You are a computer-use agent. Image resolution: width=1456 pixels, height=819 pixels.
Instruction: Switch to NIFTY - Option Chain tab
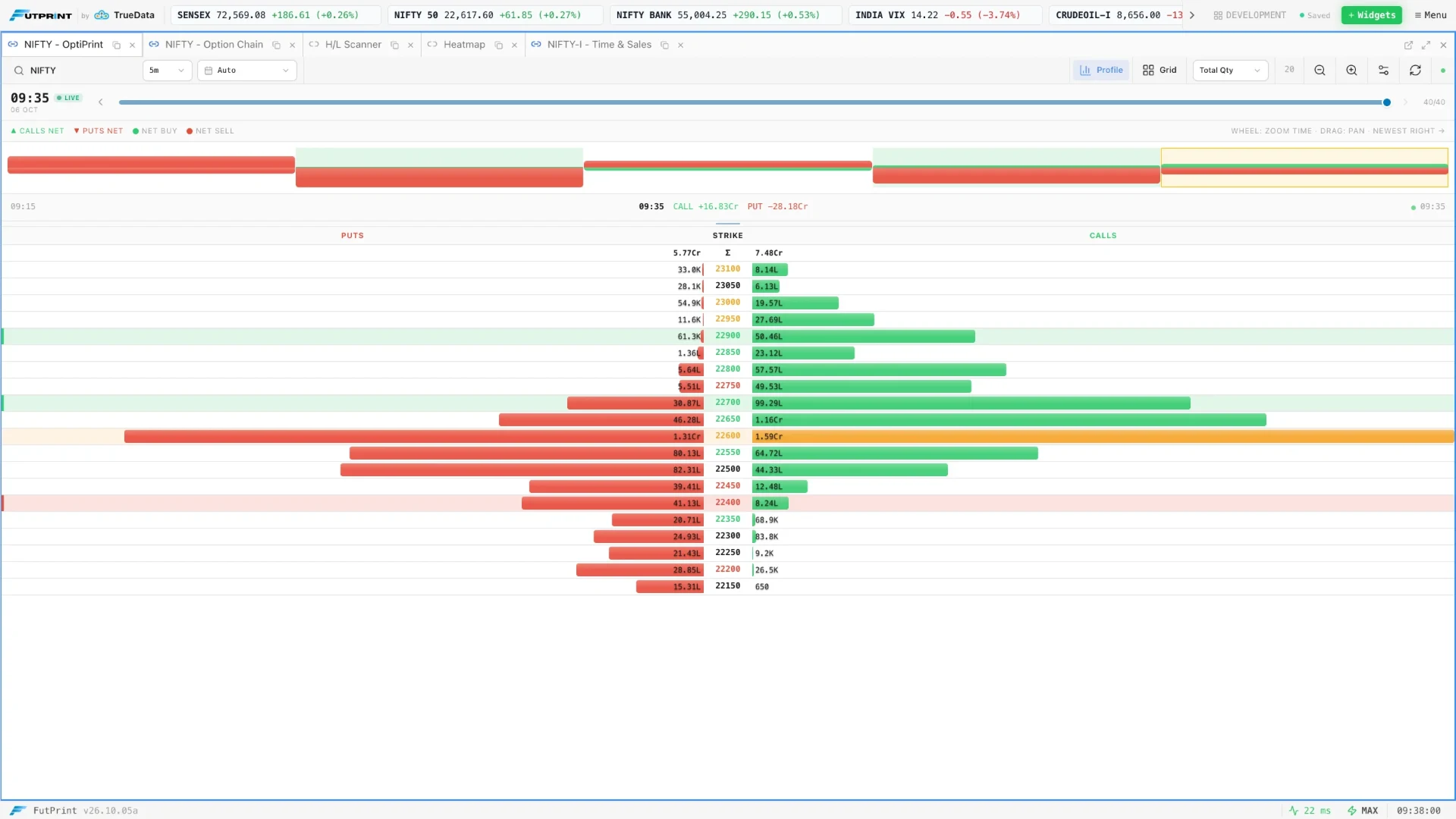pyautogui.click(x=214, y=45)
